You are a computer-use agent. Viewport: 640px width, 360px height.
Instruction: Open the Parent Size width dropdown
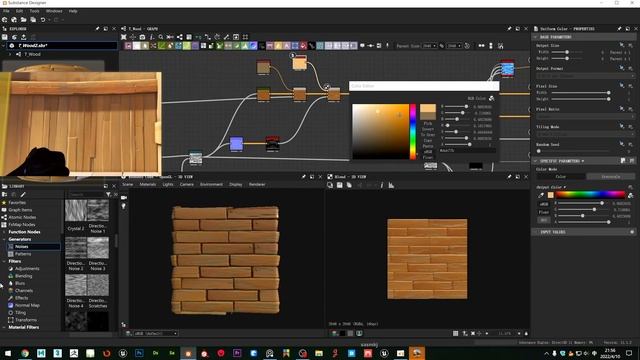(429, 46)
